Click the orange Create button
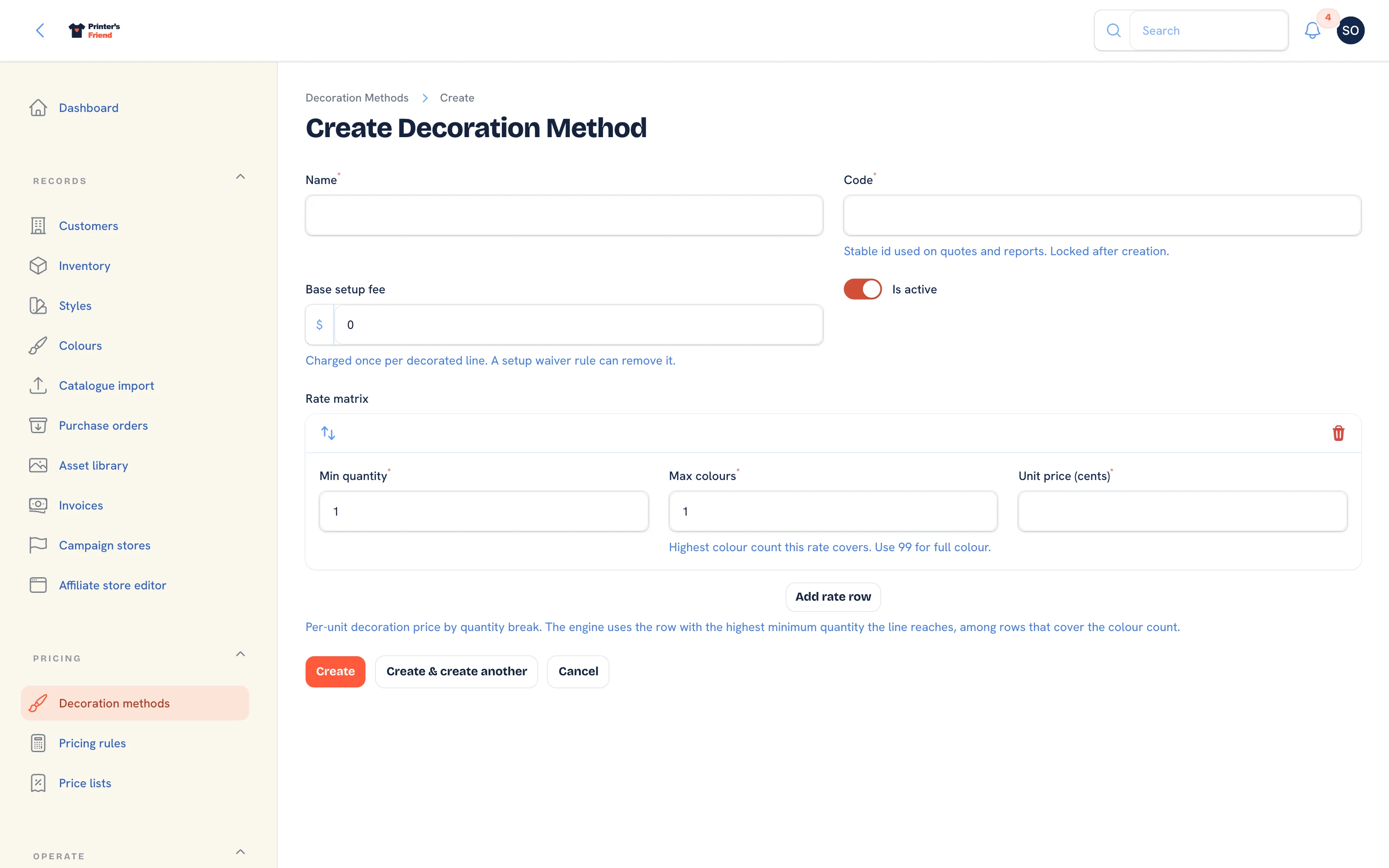 (335, 672)
